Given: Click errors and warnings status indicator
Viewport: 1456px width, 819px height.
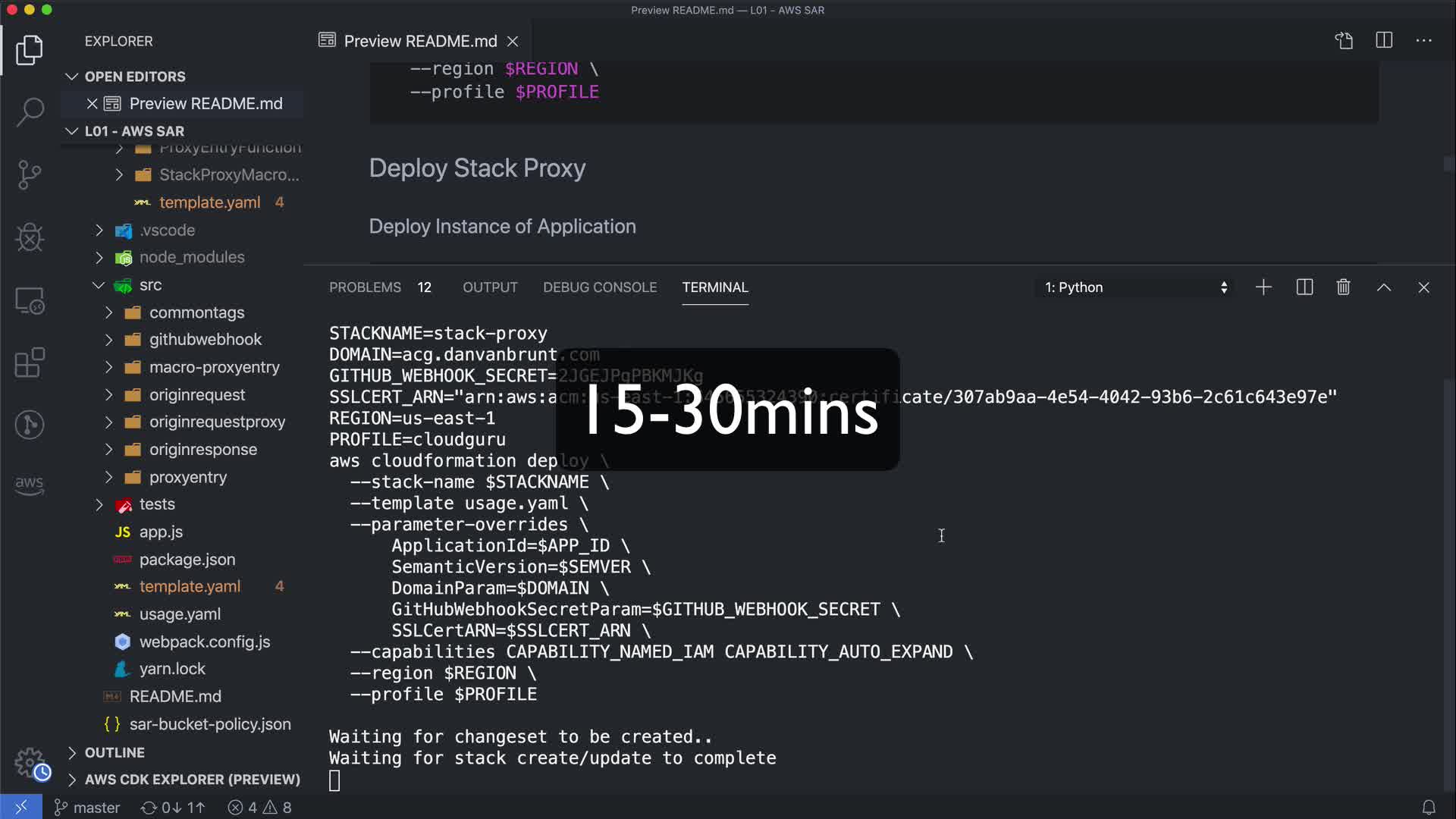Looking at the screenshot, I should [x=260, y=808].
